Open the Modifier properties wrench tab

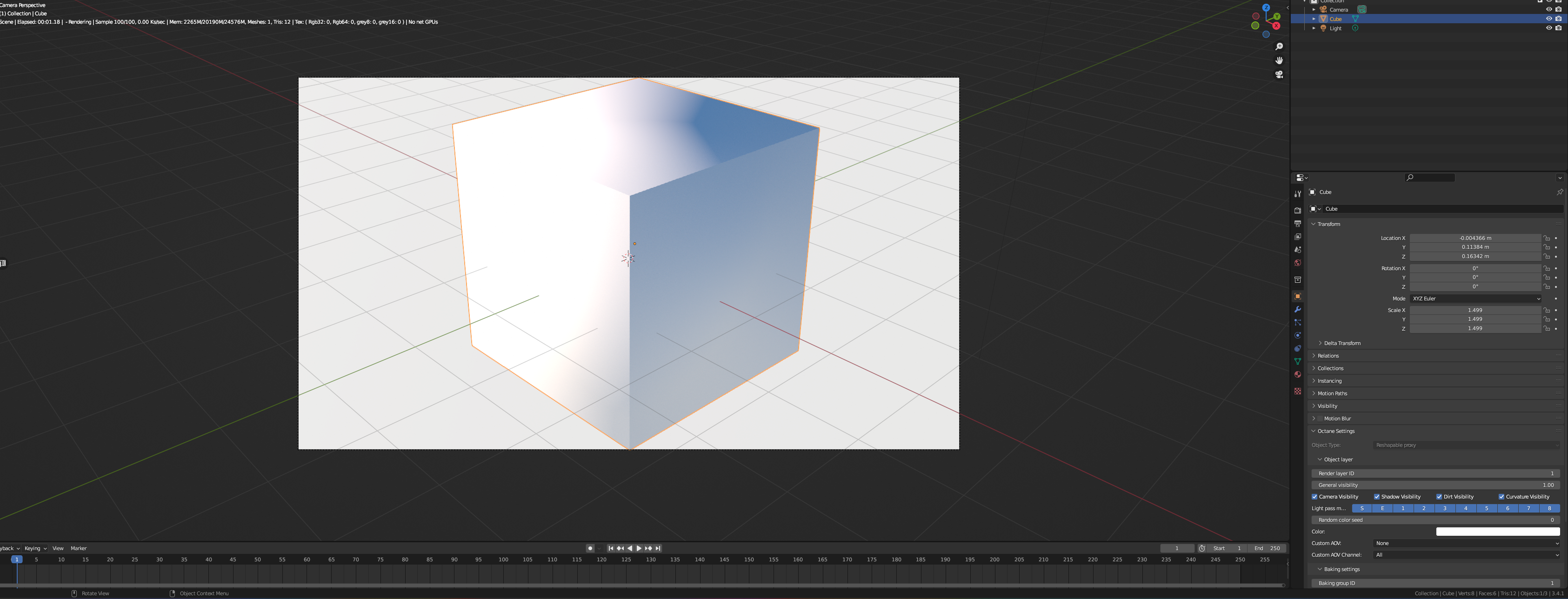[x=1297, y=309]
